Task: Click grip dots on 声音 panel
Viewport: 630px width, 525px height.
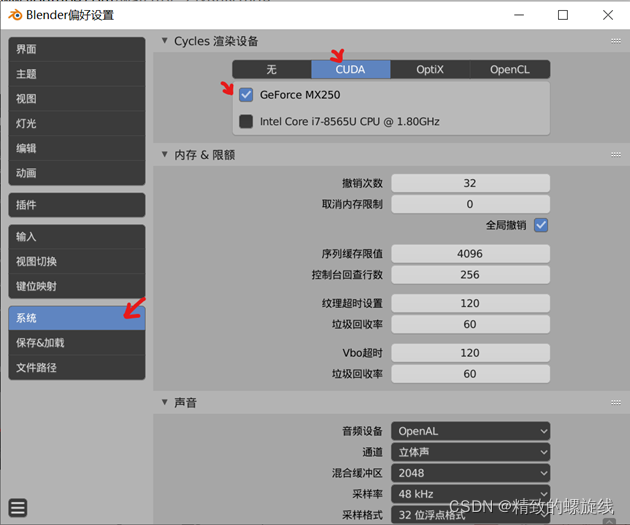Action: coord(616,402)
